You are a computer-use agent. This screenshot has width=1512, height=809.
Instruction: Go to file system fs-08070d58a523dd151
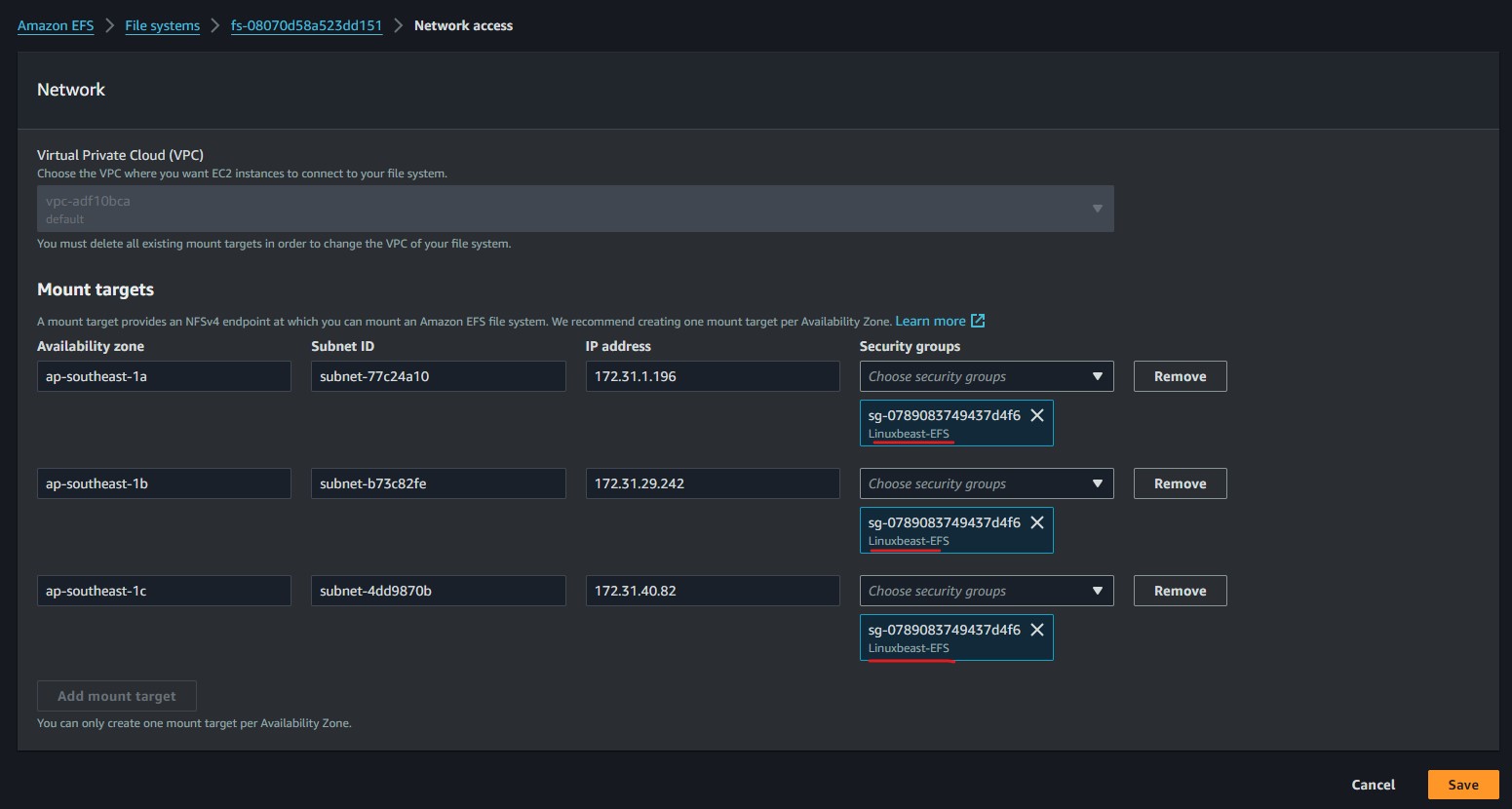tap(306, 25)
